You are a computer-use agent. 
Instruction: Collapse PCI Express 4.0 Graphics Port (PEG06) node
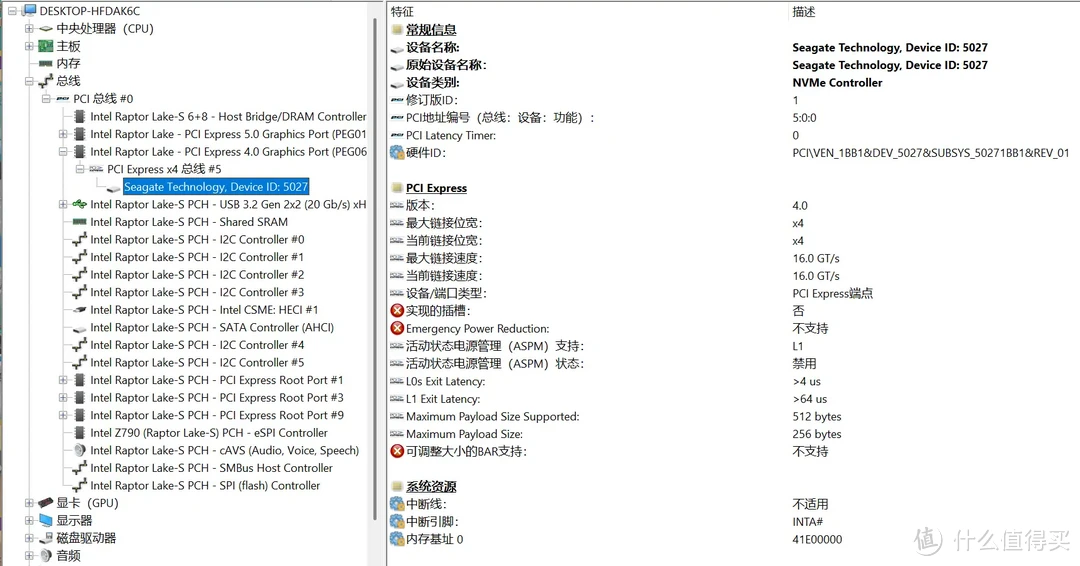(x=63, y=151)
